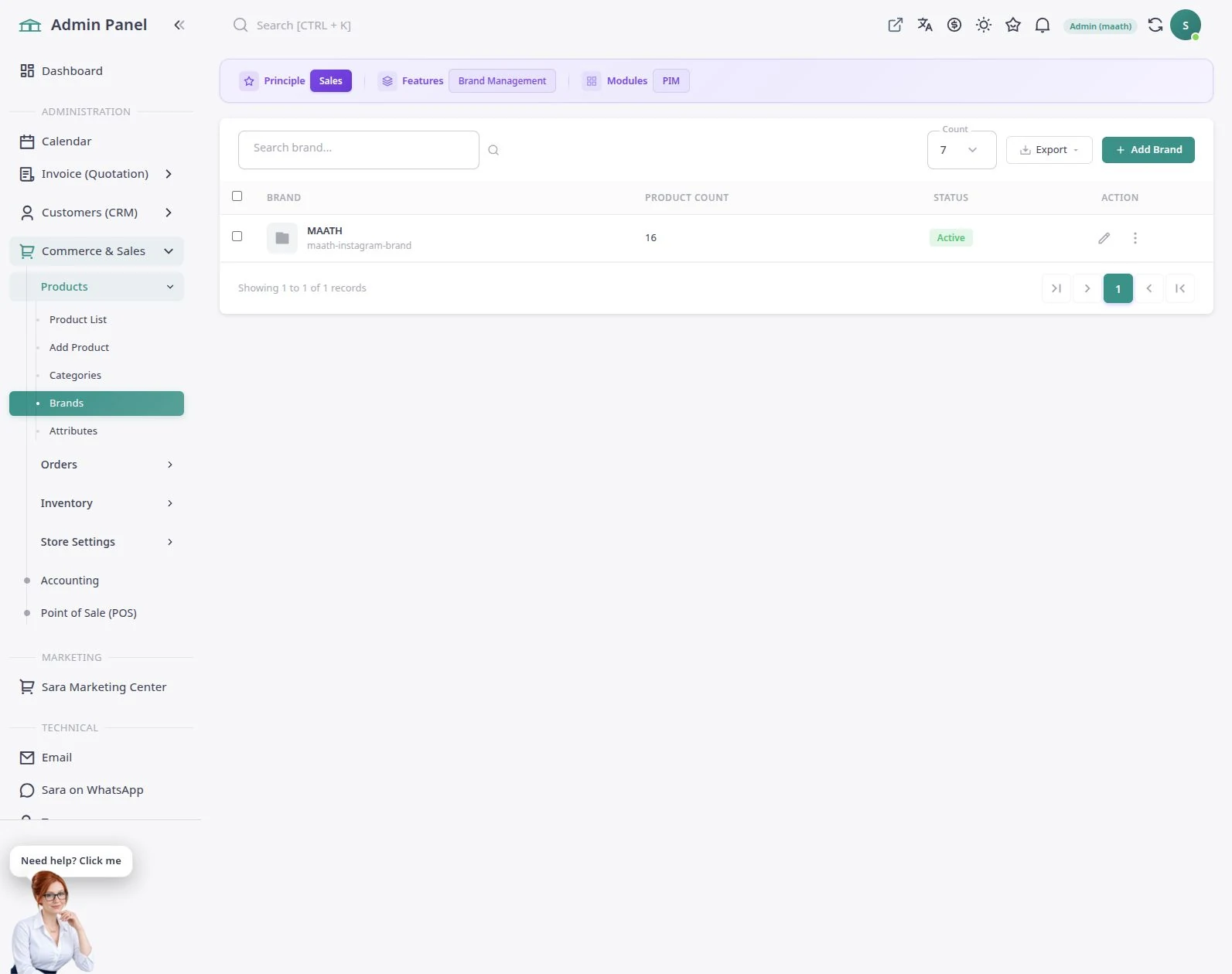Open the notifications bell
1232x974 pixels.
pyautogui.click(x=1043, y=26)
